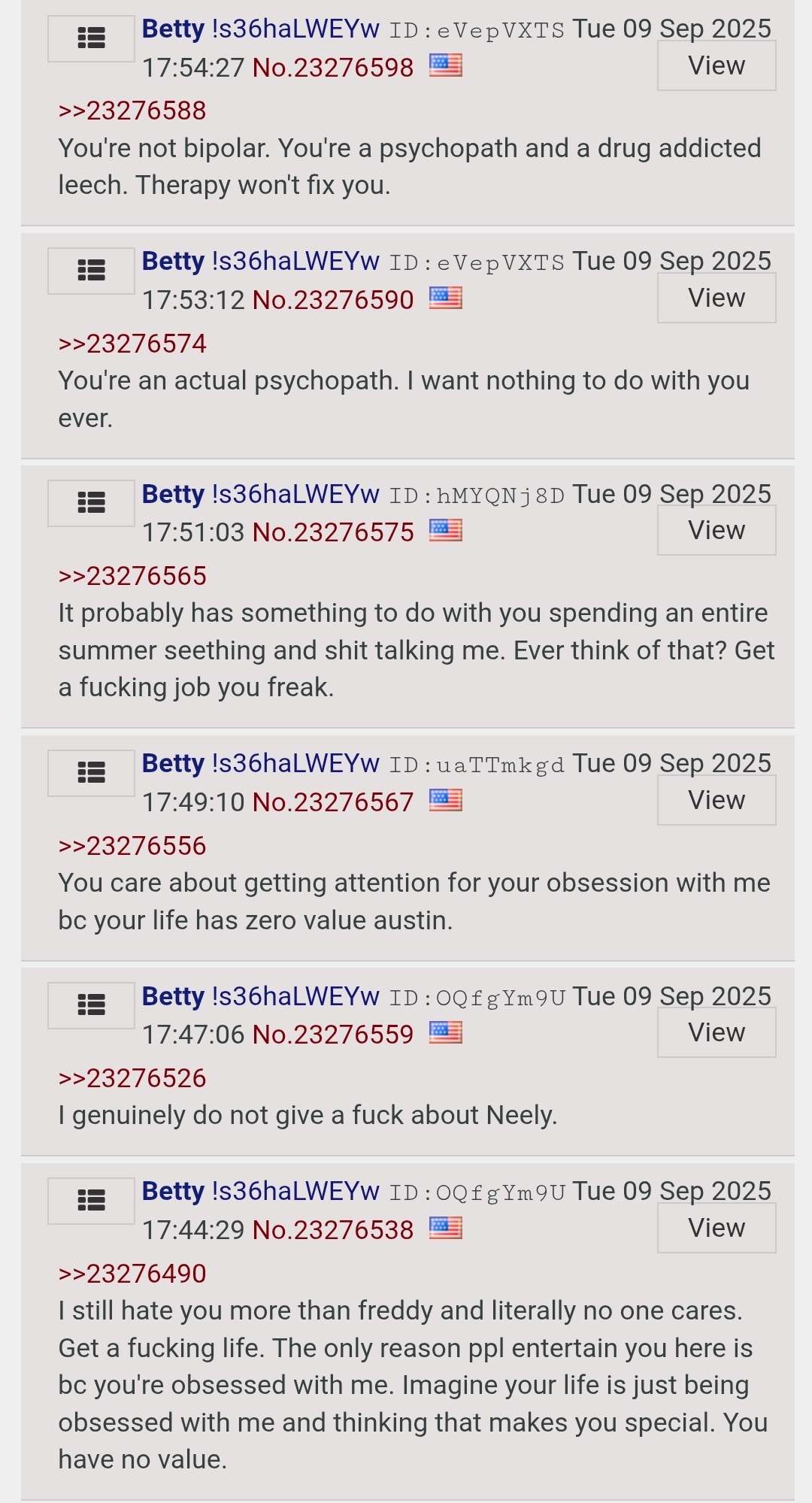Open list menu icon for post No.23276598

coord(92,38)
